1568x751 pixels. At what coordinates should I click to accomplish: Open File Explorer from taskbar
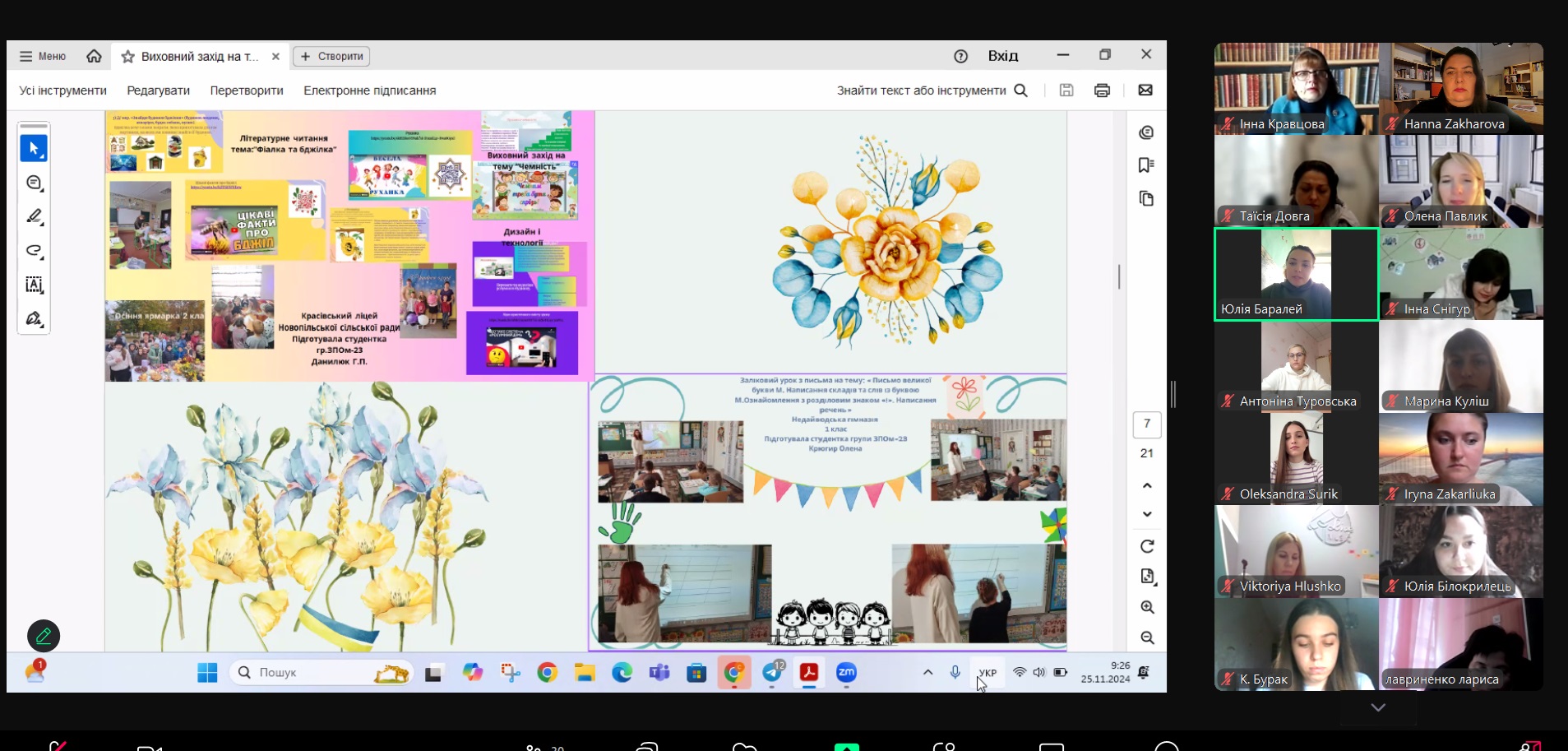click(584, 673)
